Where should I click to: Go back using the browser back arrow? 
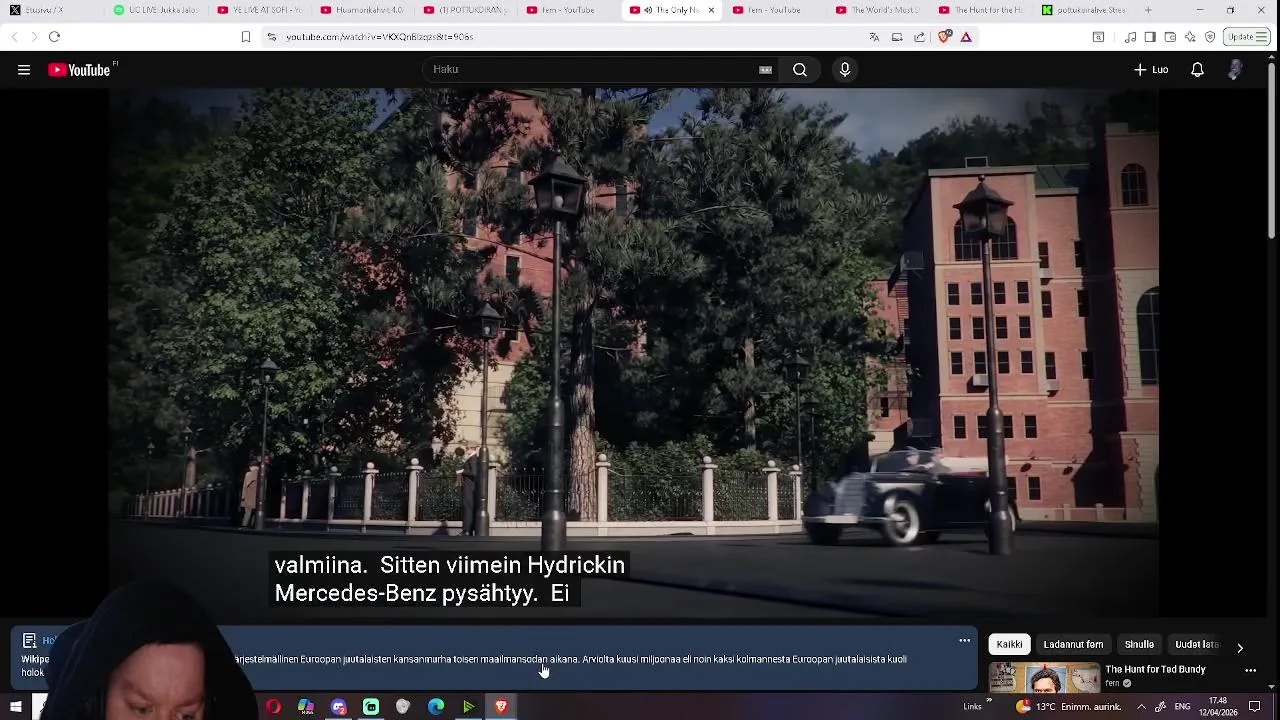click(14, 37)
